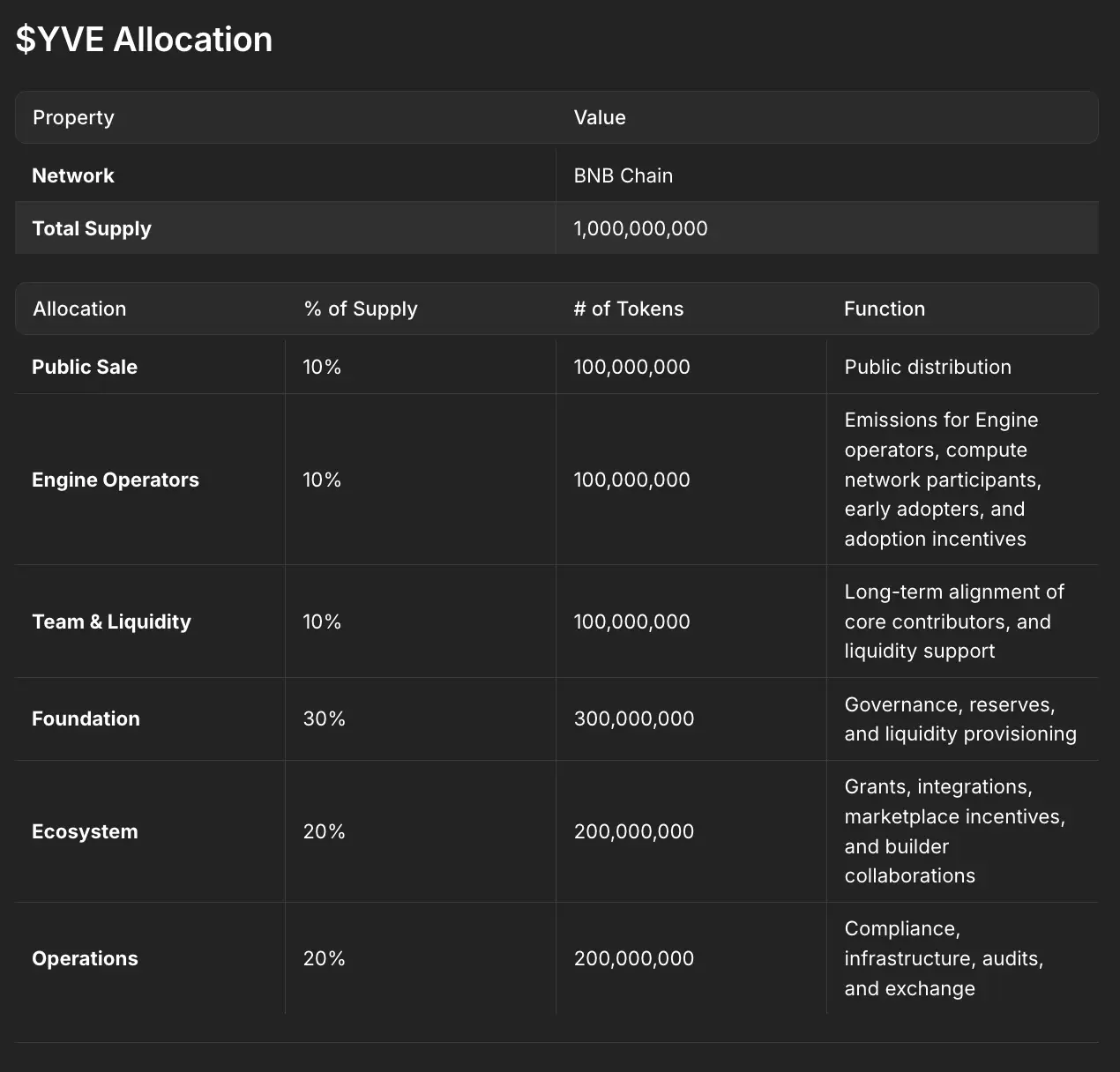Click the 10% cell in Team & Liquidity row
This screenshot has height=1072, width=1120.
322,622
